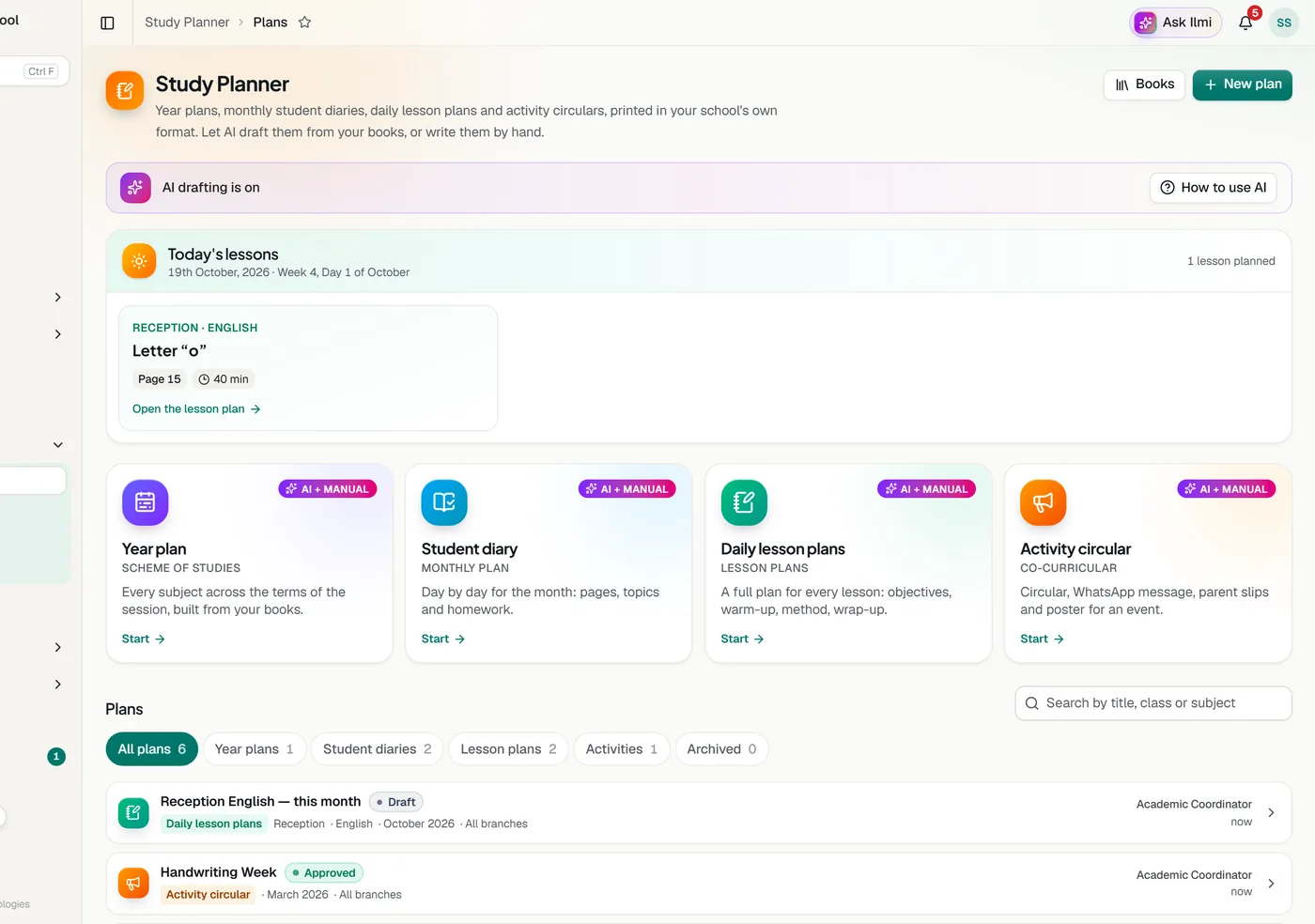This screenshot has height=924, width=1315.
Task: Click the Today's lessons sun icon
Action: click(x=139, y=261)
